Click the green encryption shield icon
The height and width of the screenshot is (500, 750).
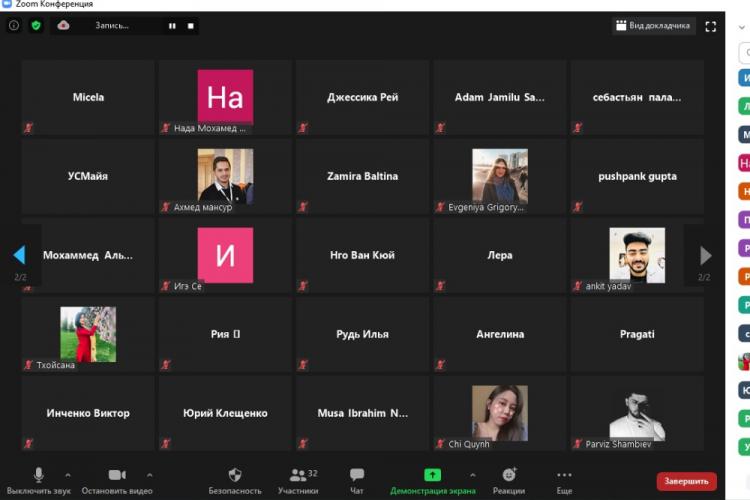(x=36, y=25)
